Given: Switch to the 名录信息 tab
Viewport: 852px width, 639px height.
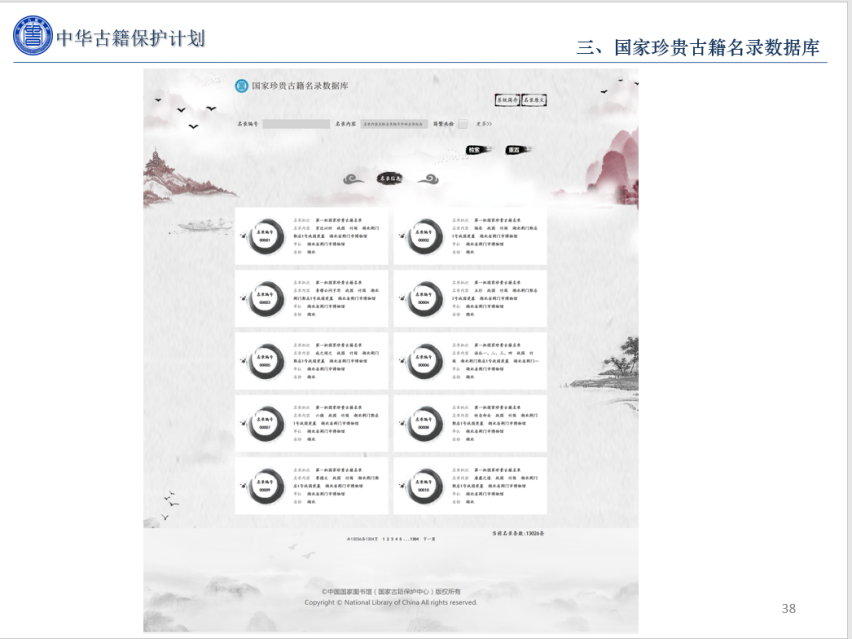Looking at the screenshot, I should coord(390,179).
